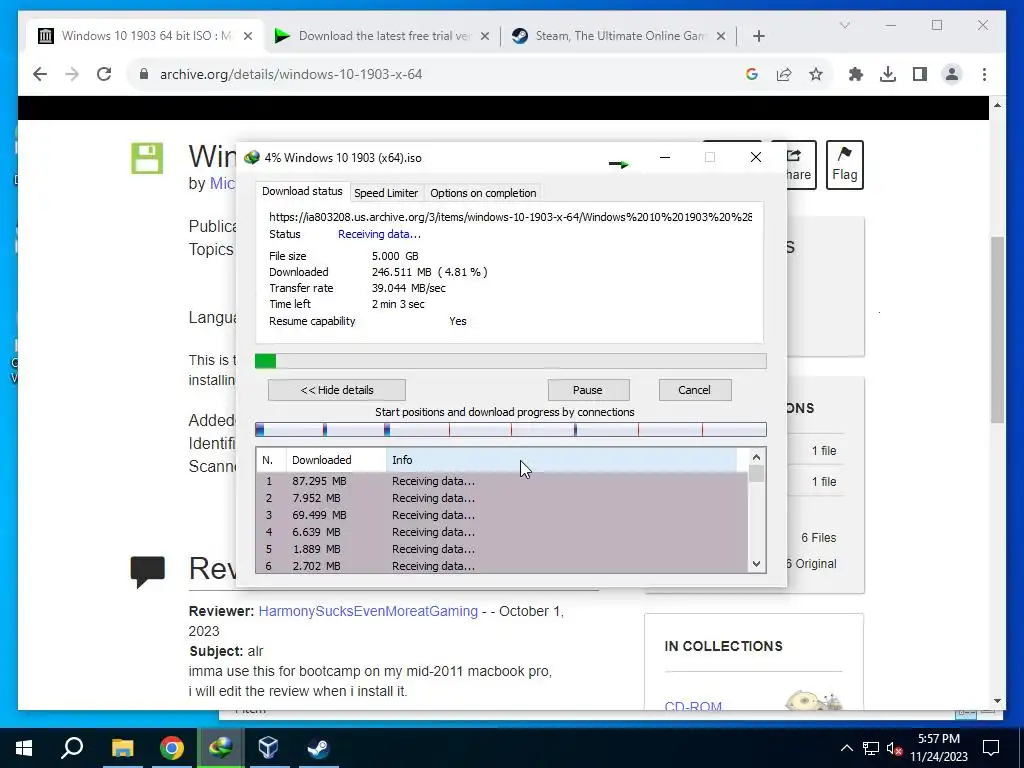This screenshot has width=1024, height=768.
Task: Open VirtualBox from taskbar
Action: coord(268,748)
